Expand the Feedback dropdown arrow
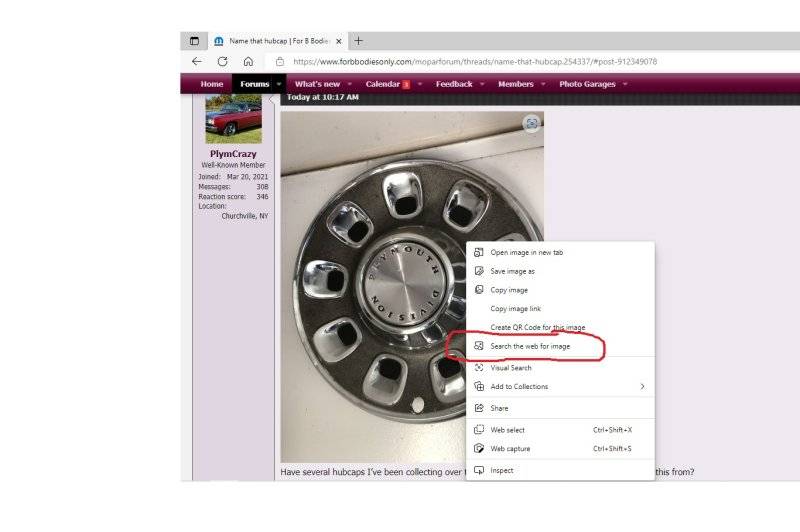The image size is (800, 532). tap(482, 84)
